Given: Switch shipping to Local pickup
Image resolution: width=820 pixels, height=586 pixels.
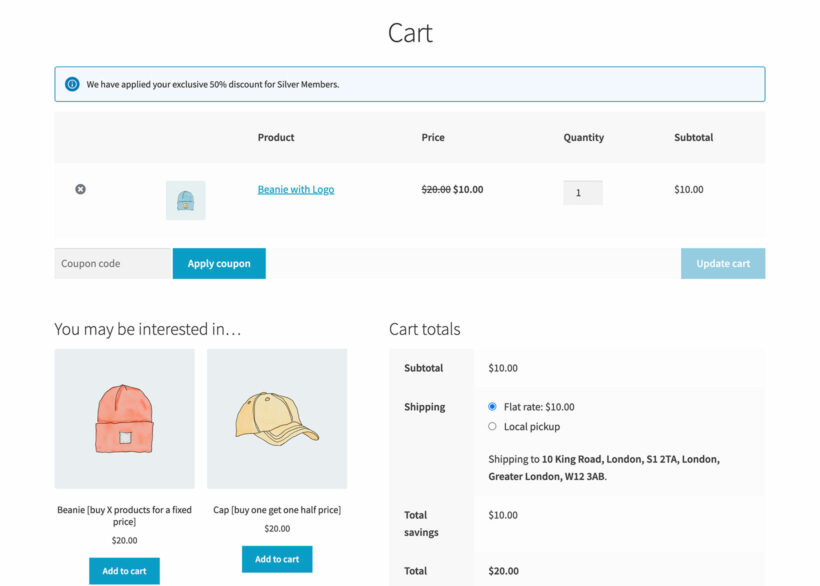Looking at the screenshot, I should (x=491, y=426).
